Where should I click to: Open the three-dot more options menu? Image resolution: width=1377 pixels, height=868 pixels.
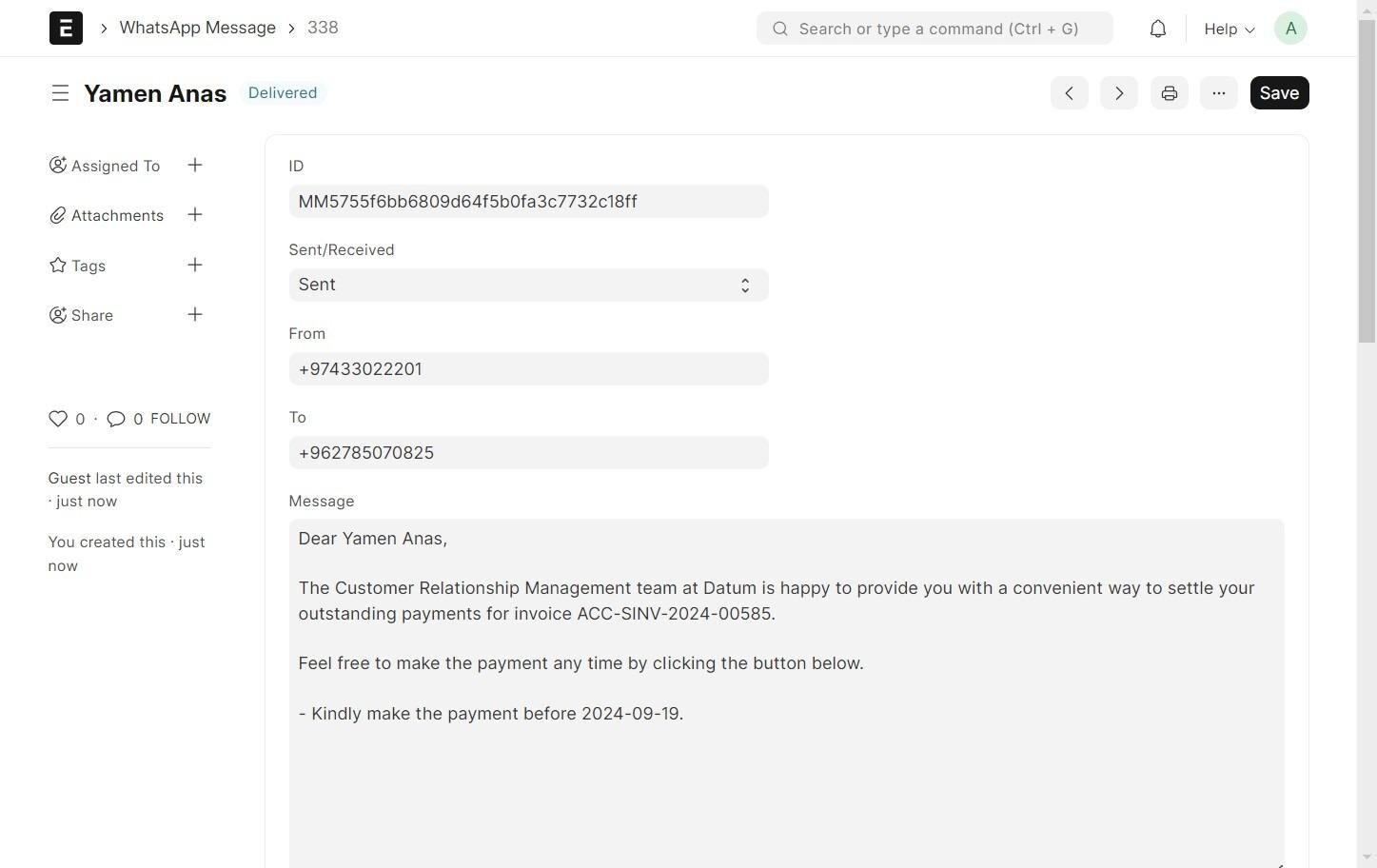point(1218,93)
